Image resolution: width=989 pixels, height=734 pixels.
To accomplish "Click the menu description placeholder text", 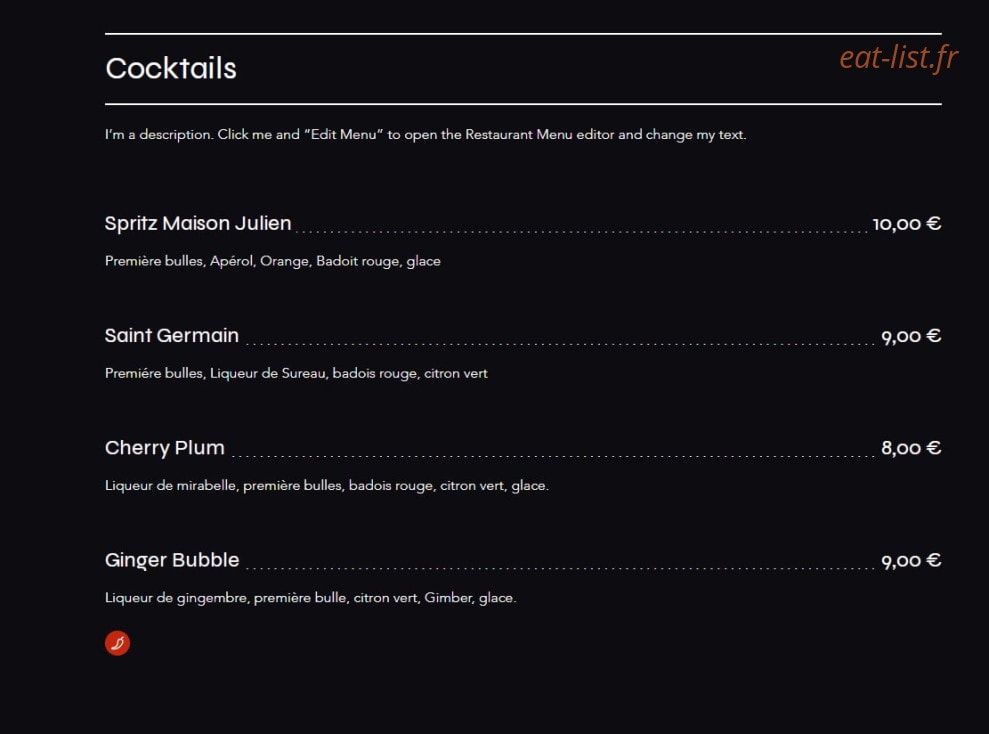I will pyautogui.click(x=425, y=134).
